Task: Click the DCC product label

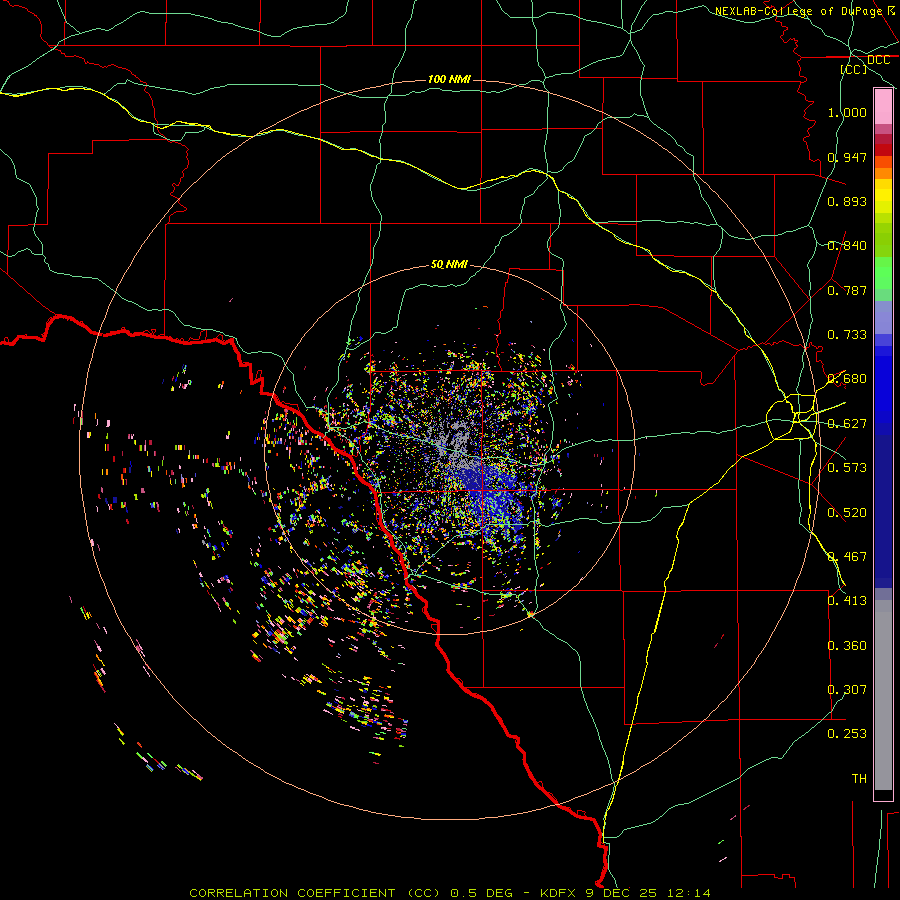Action: 878,60
